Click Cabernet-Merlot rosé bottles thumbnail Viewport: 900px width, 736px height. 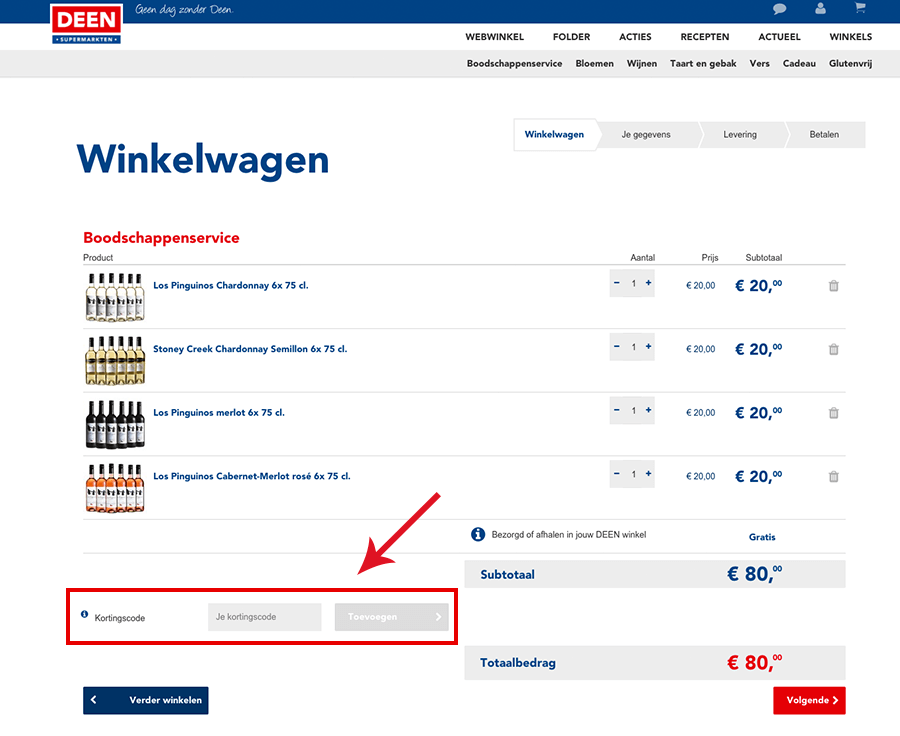pos(115,488)
